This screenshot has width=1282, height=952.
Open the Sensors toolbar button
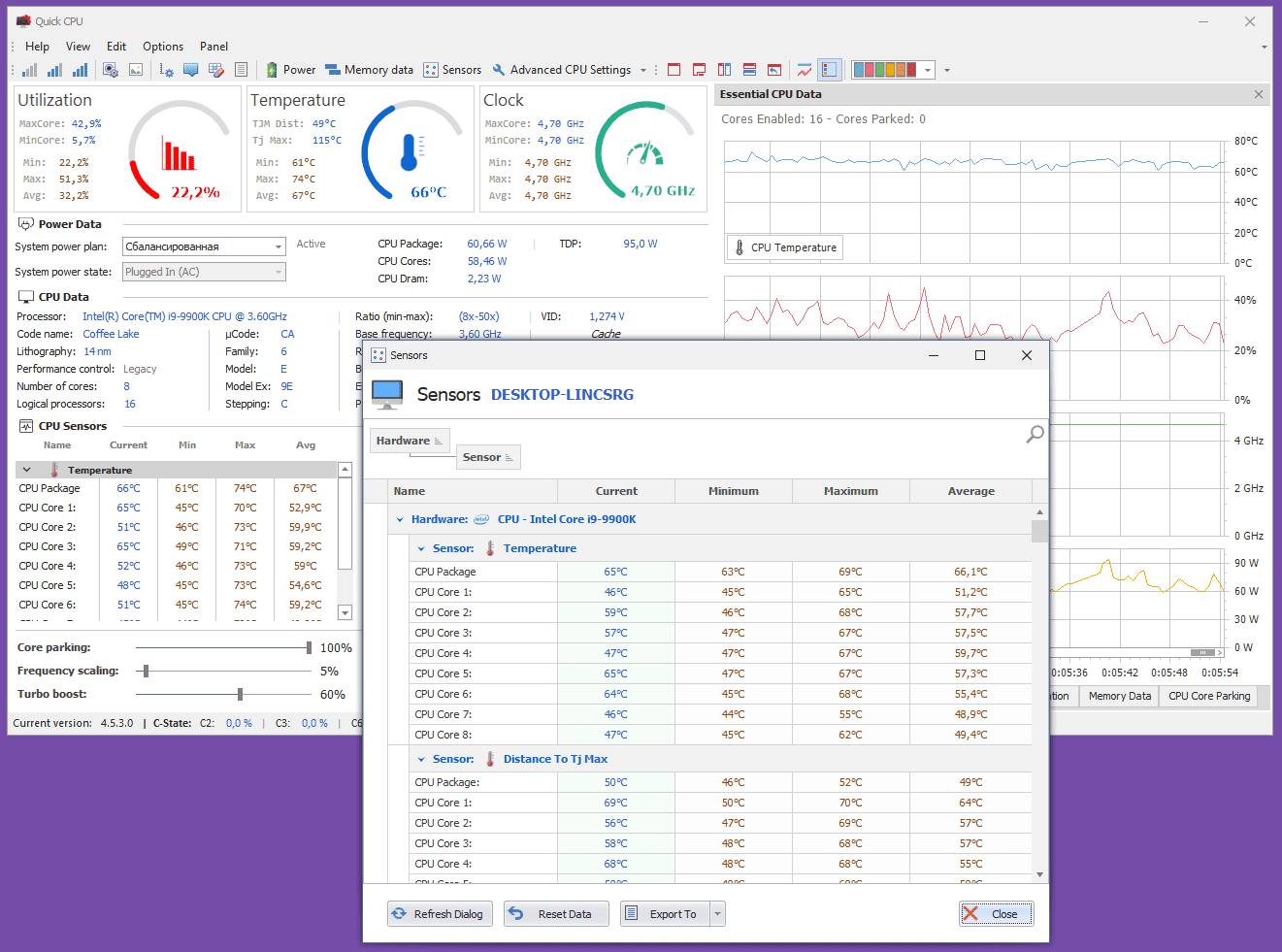pyautogui.click(x=452, y=70)
